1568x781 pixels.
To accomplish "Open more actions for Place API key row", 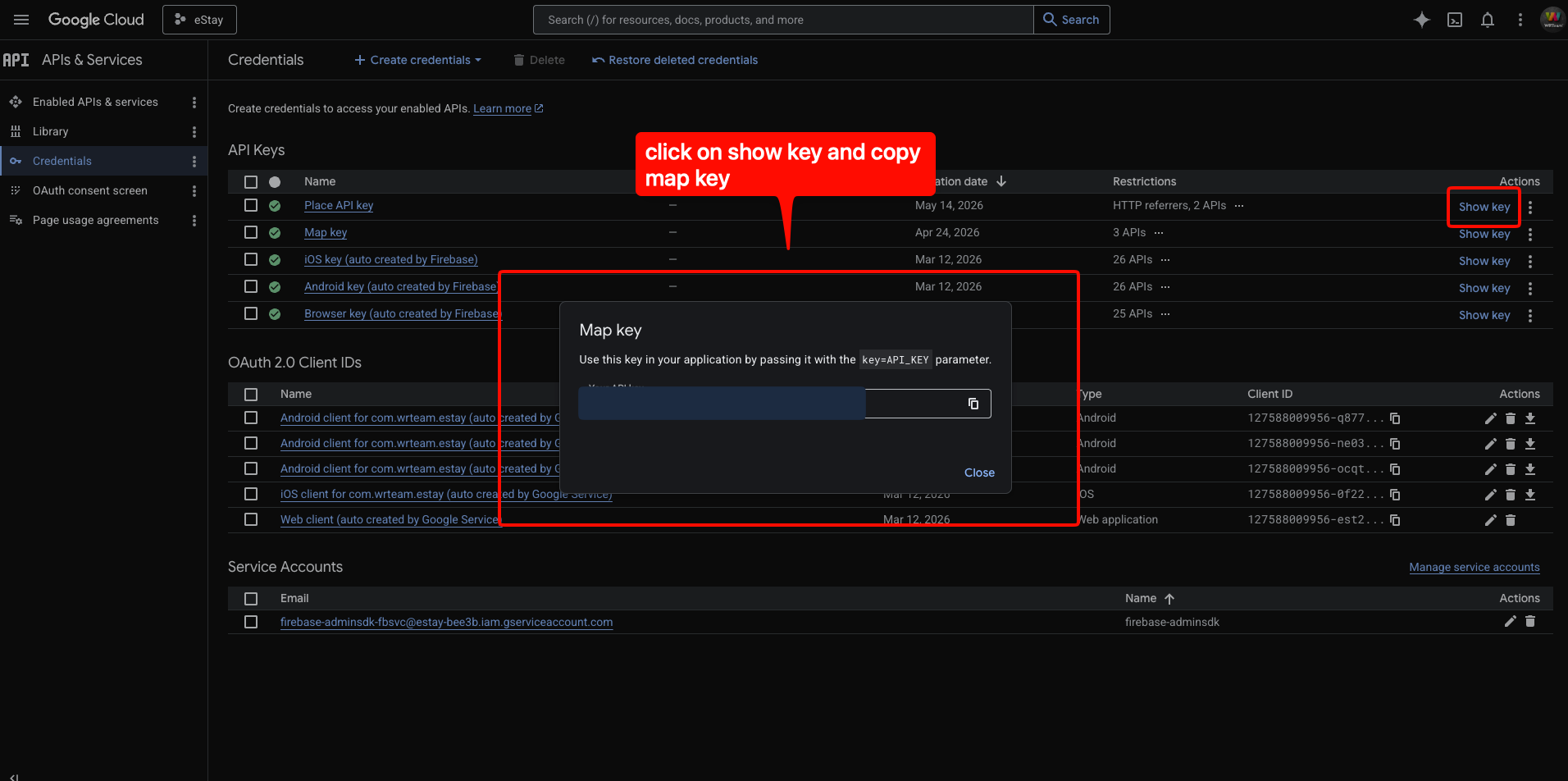I will pyautogui.click(x=1530, y=208).
